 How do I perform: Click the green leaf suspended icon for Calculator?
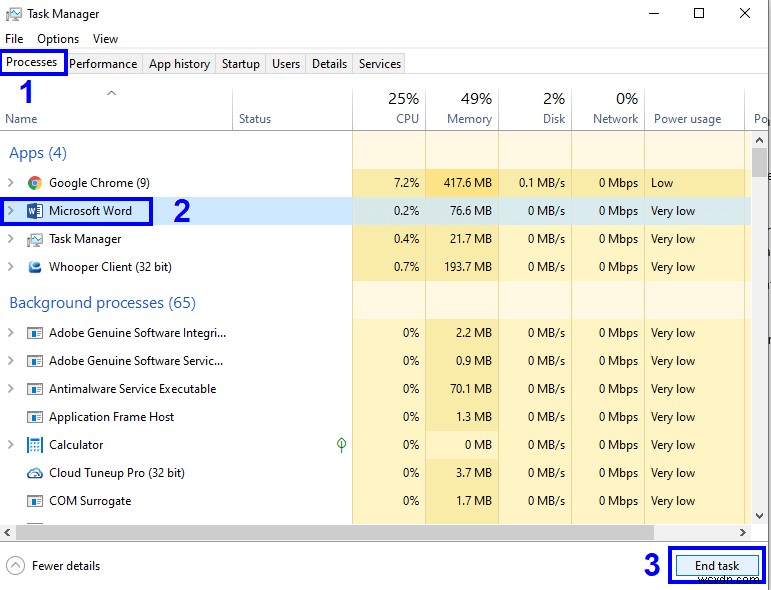[x=341, y=445]
